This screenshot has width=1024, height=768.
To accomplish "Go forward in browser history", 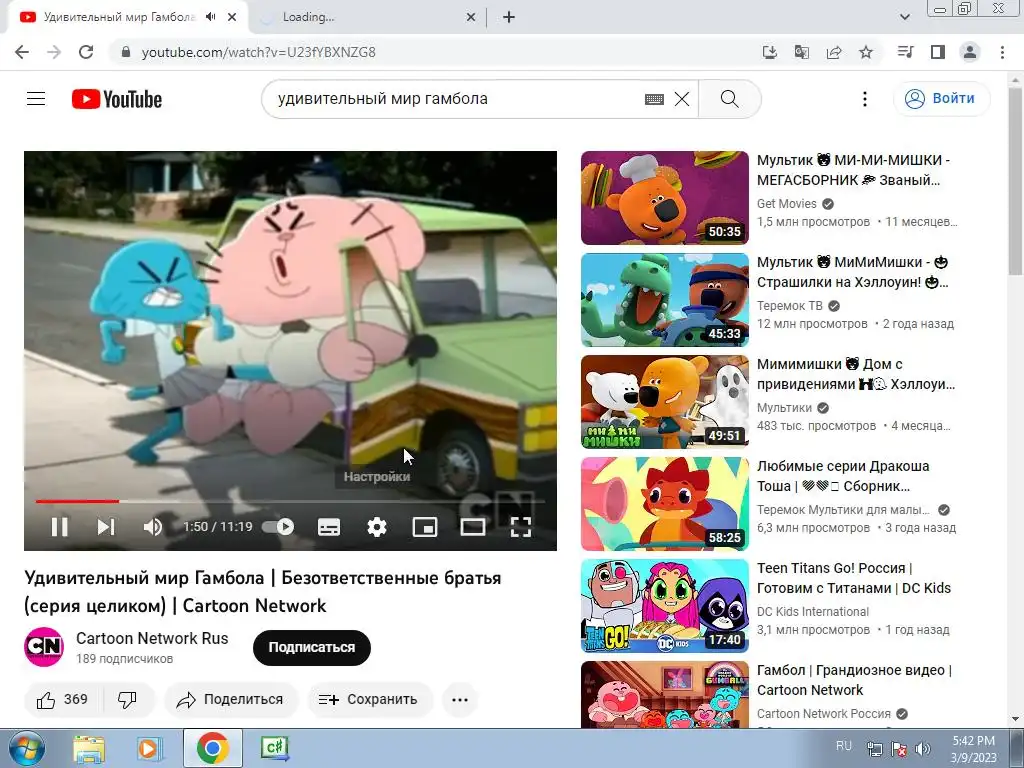I will 54,52.
